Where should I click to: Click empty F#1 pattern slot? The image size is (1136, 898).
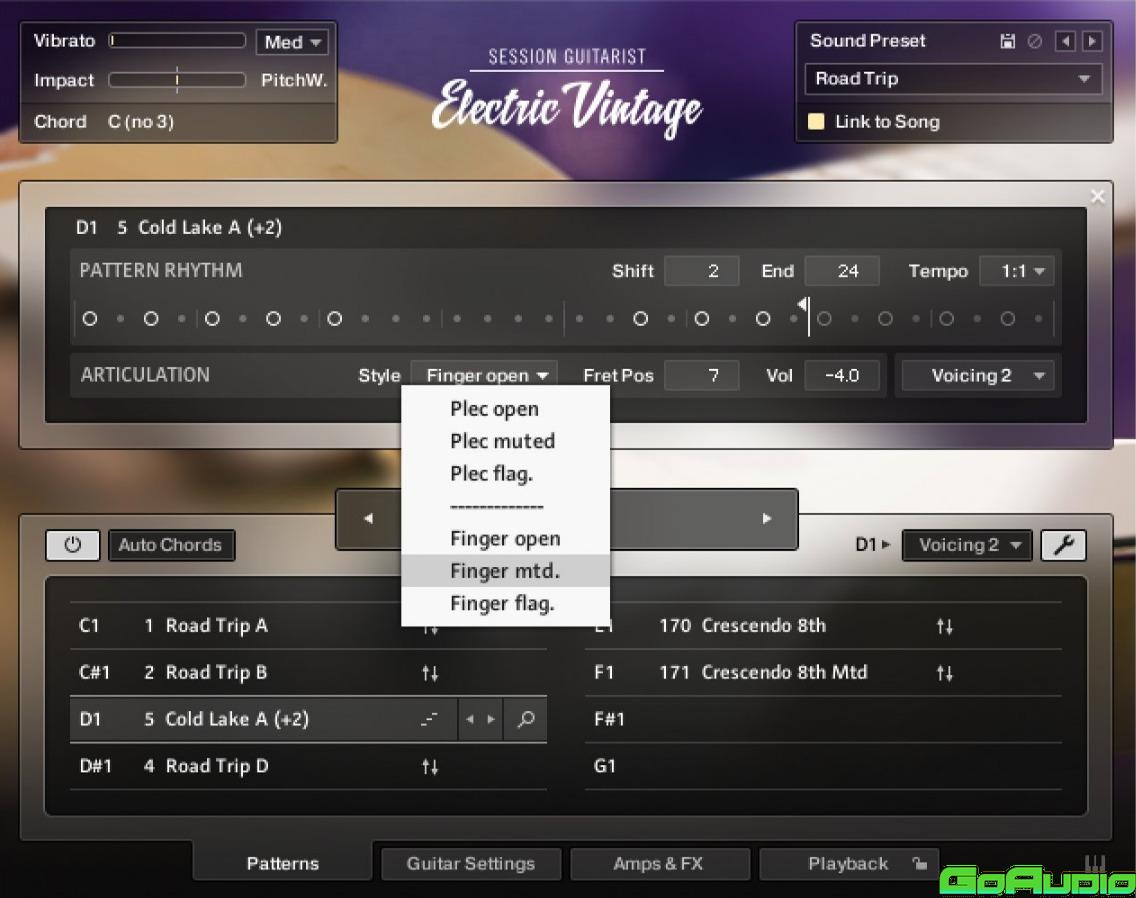click(823, 719)
